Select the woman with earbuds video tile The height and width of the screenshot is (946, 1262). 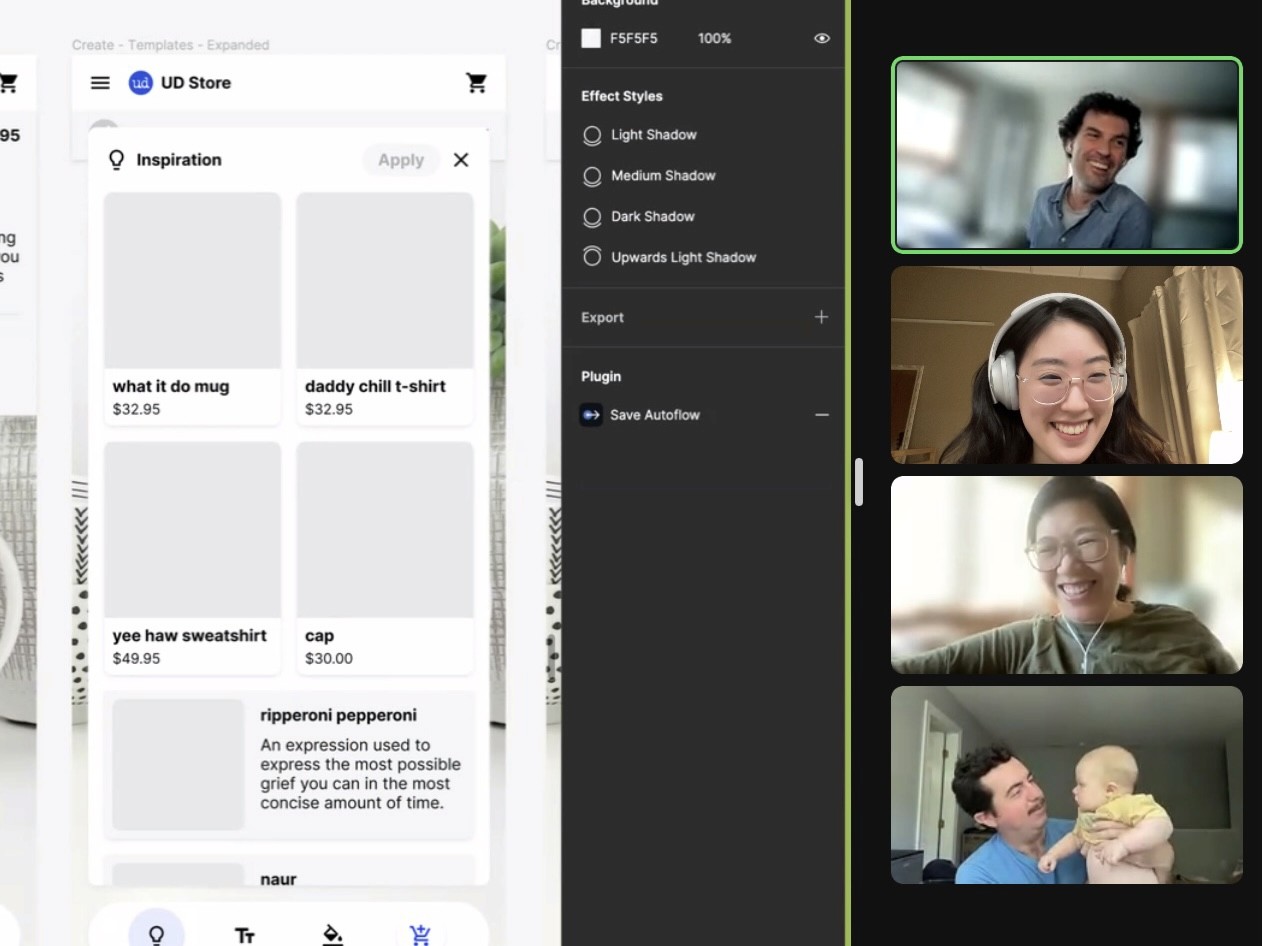[1067, 575]
